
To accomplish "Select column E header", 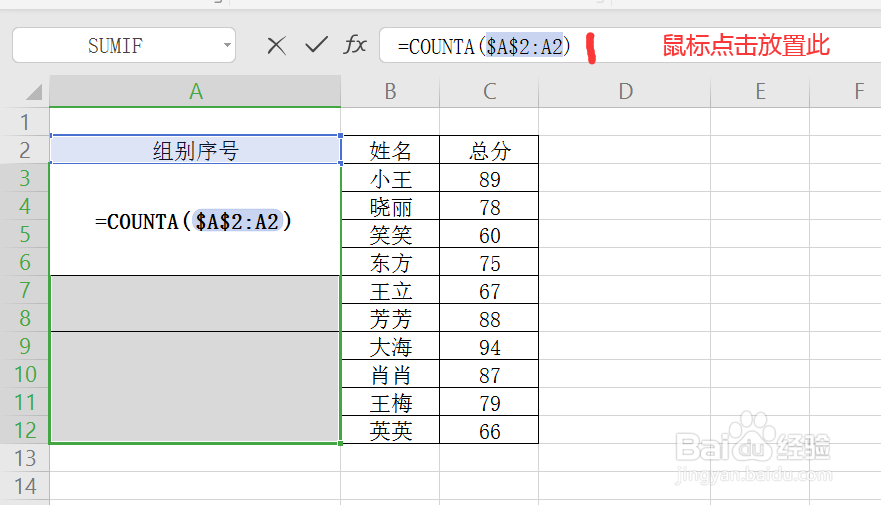I will coord(760,92).
